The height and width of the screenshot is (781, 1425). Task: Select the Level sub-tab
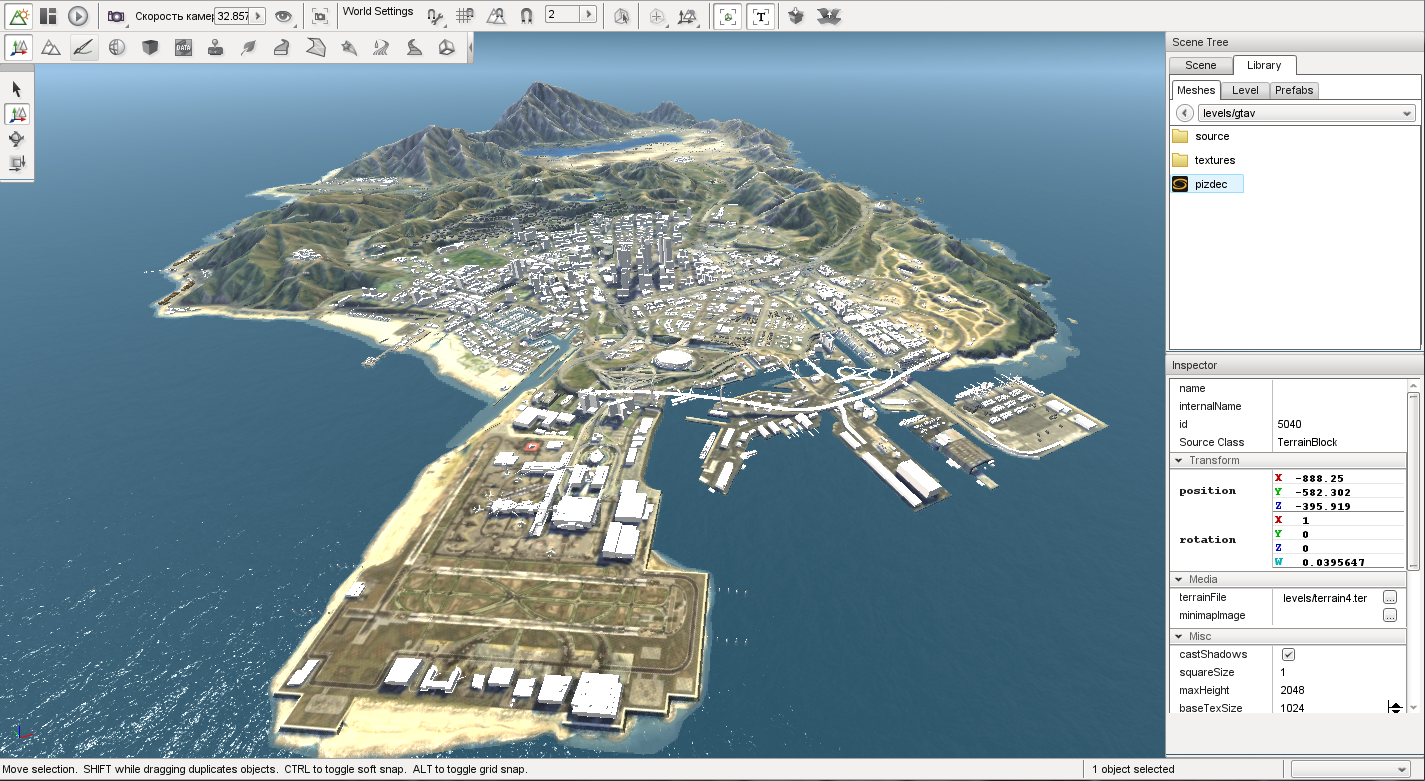point(1245,90)
